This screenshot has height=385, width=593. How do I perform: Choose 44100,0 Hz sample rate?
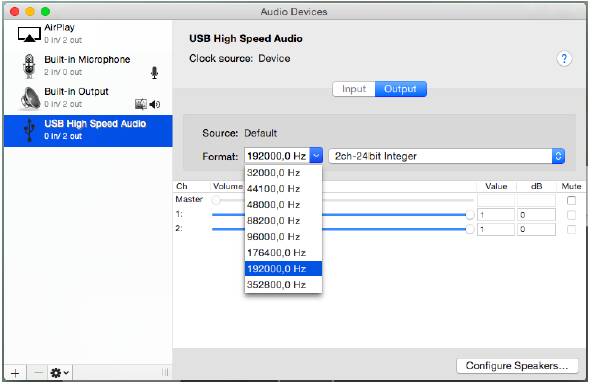pyautogui.click(x=283, y=189)
